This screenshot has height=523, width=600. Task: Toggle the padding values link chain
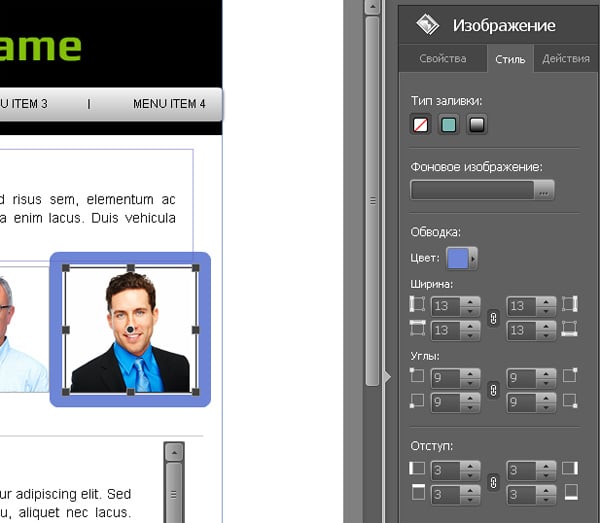[x=492, y=481]
